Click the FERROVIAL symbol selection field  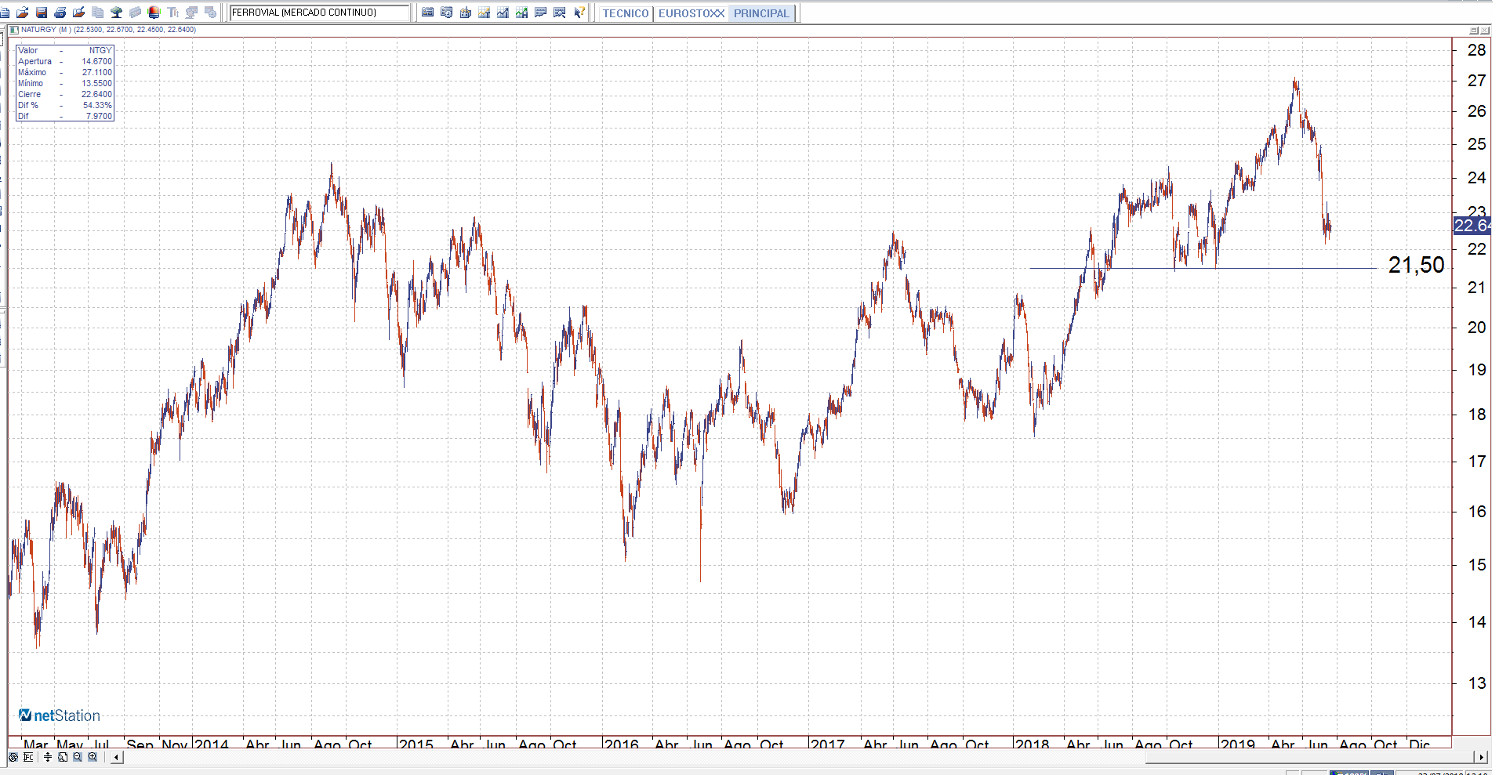pyautogui.click(x=318, y=13)
